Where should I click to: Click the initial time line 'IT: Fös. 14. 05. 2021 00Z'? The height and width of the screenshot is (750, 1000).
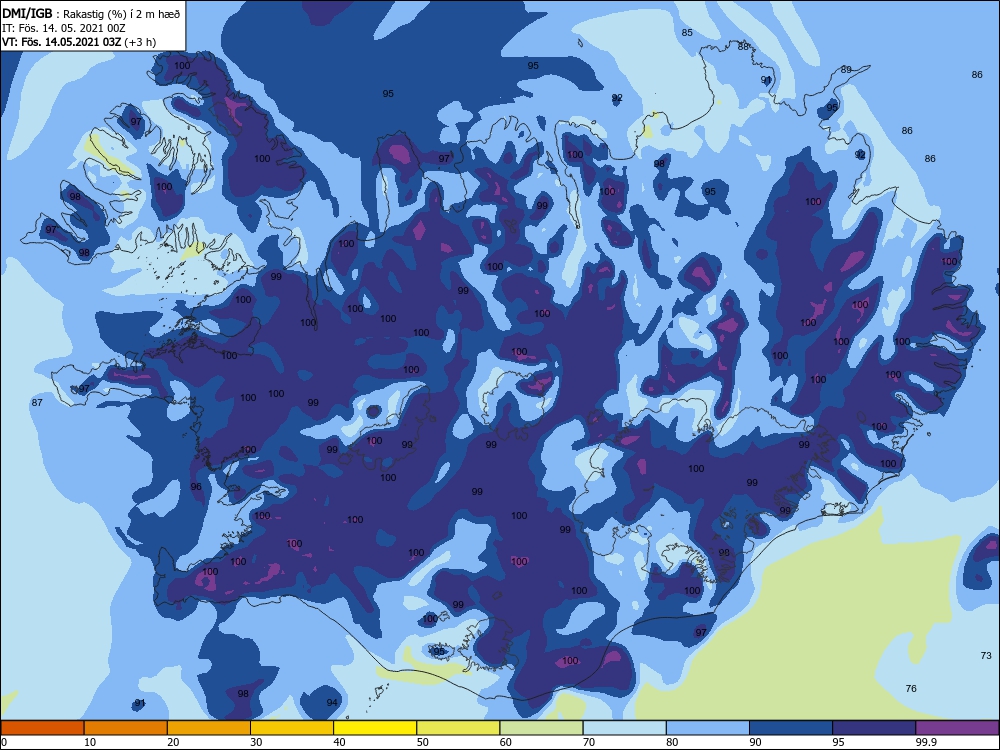click(x=64, y=28)
